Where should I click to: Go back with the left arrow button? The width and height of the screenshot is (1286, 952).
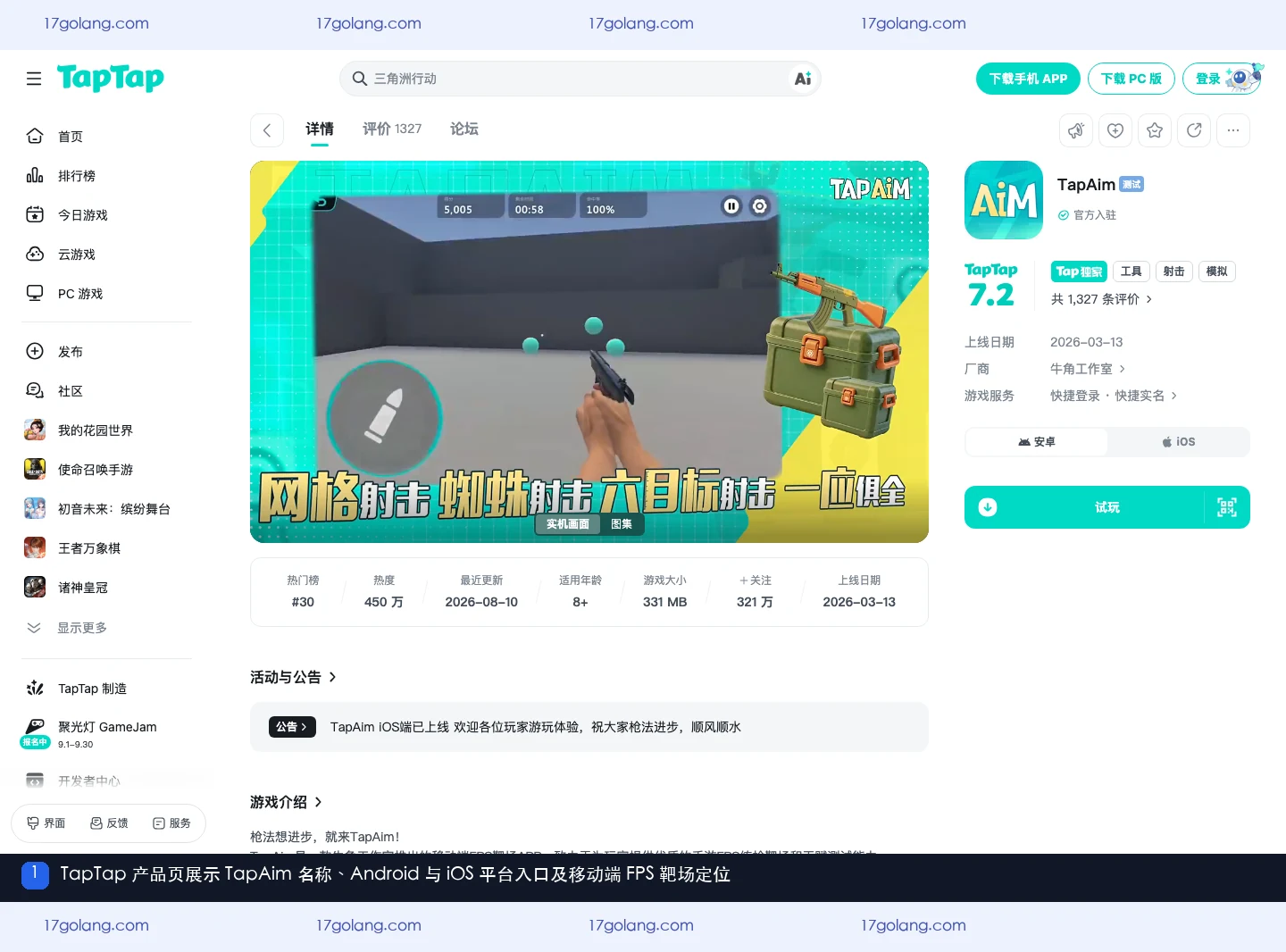coord(267,130)
